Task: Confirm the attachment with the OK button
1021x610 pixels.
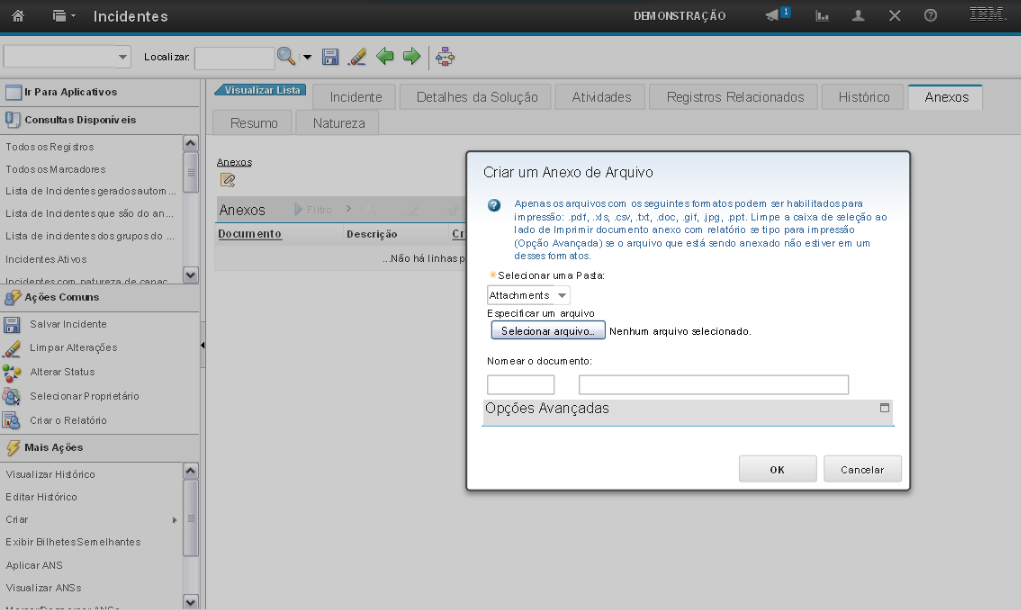Action: pyautogui.click(x=777, y=469)
